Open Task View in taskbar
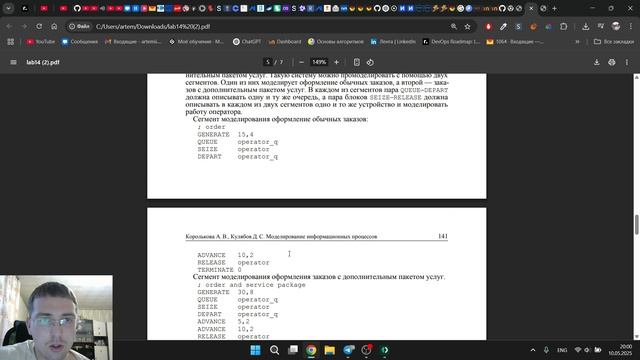Image resolution: width=640 pixels, height=360 pixels. click(x=293, y=350)
